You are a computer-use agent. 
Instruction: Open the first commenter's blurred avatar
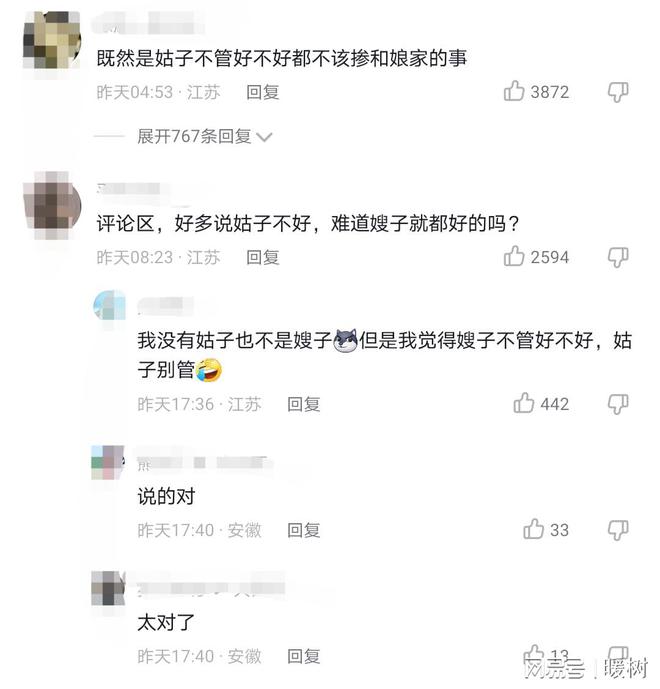pos(52,40)
